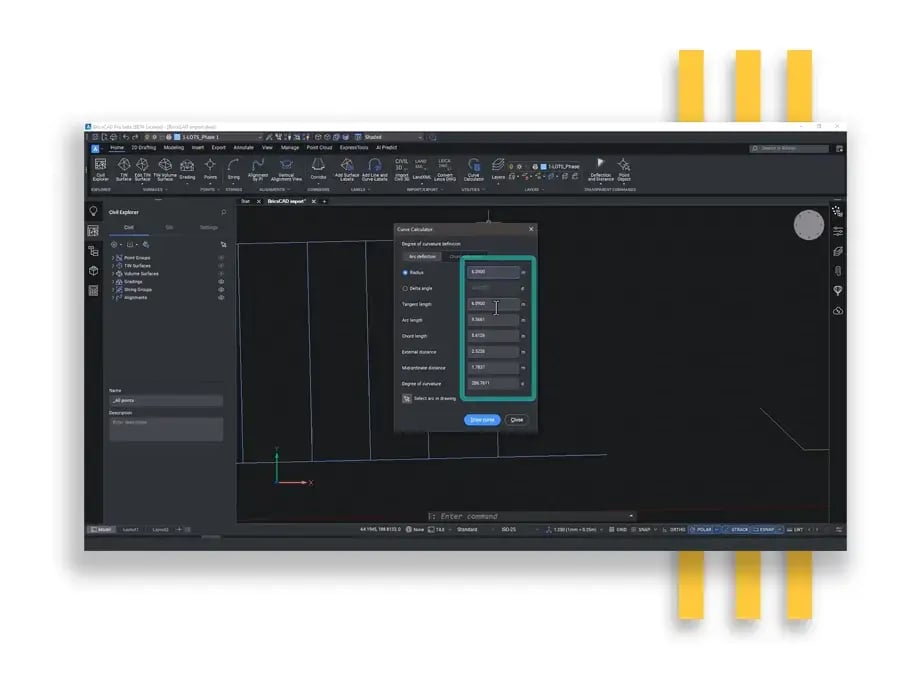Toggle ESNAP in status bar
Screen dimensions: 917x690
767,530
